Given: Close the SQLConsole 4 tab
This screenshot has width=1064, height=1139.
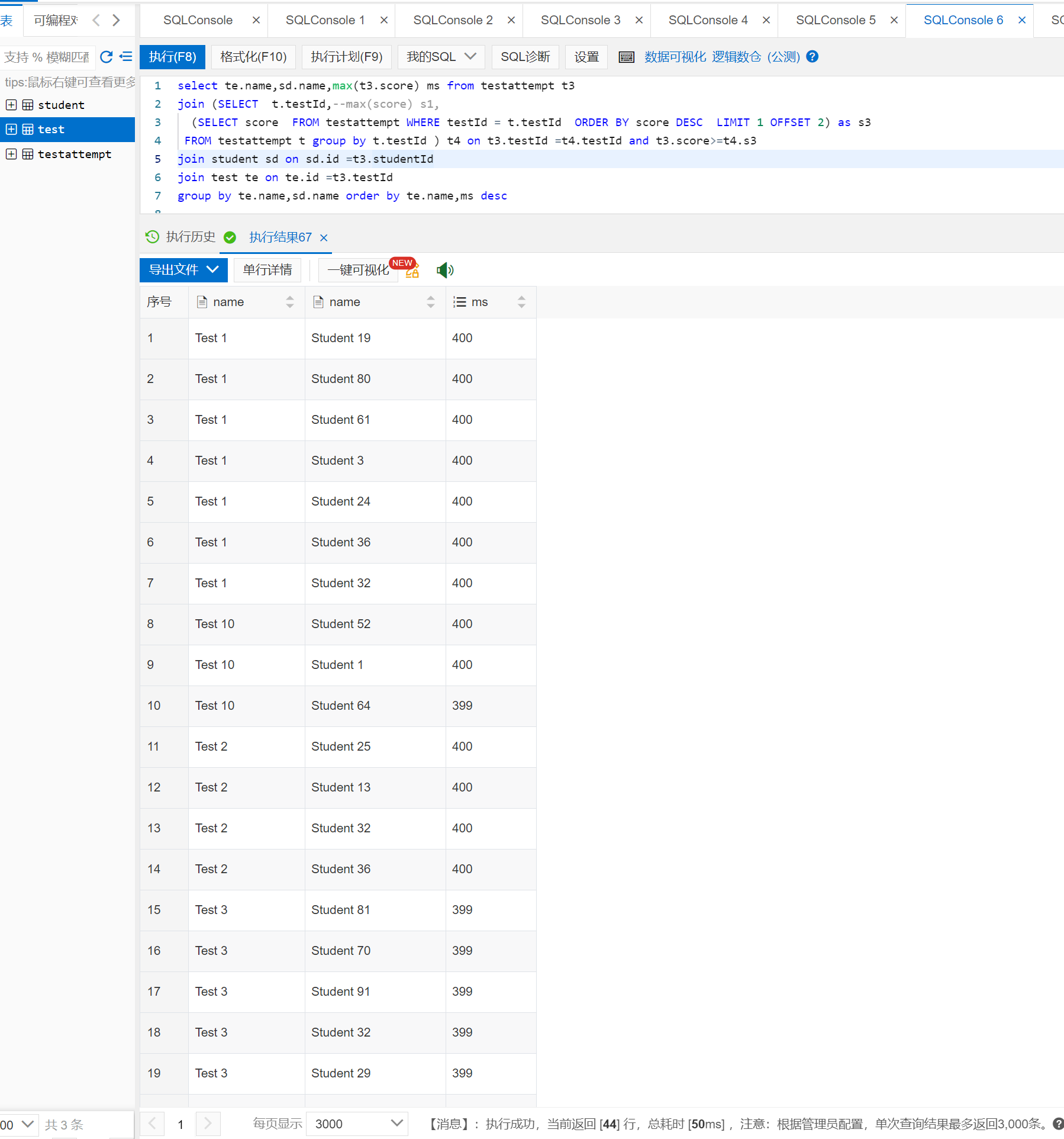Looking at the screenshot, I should pyautogui.click(x=766, y=20).
